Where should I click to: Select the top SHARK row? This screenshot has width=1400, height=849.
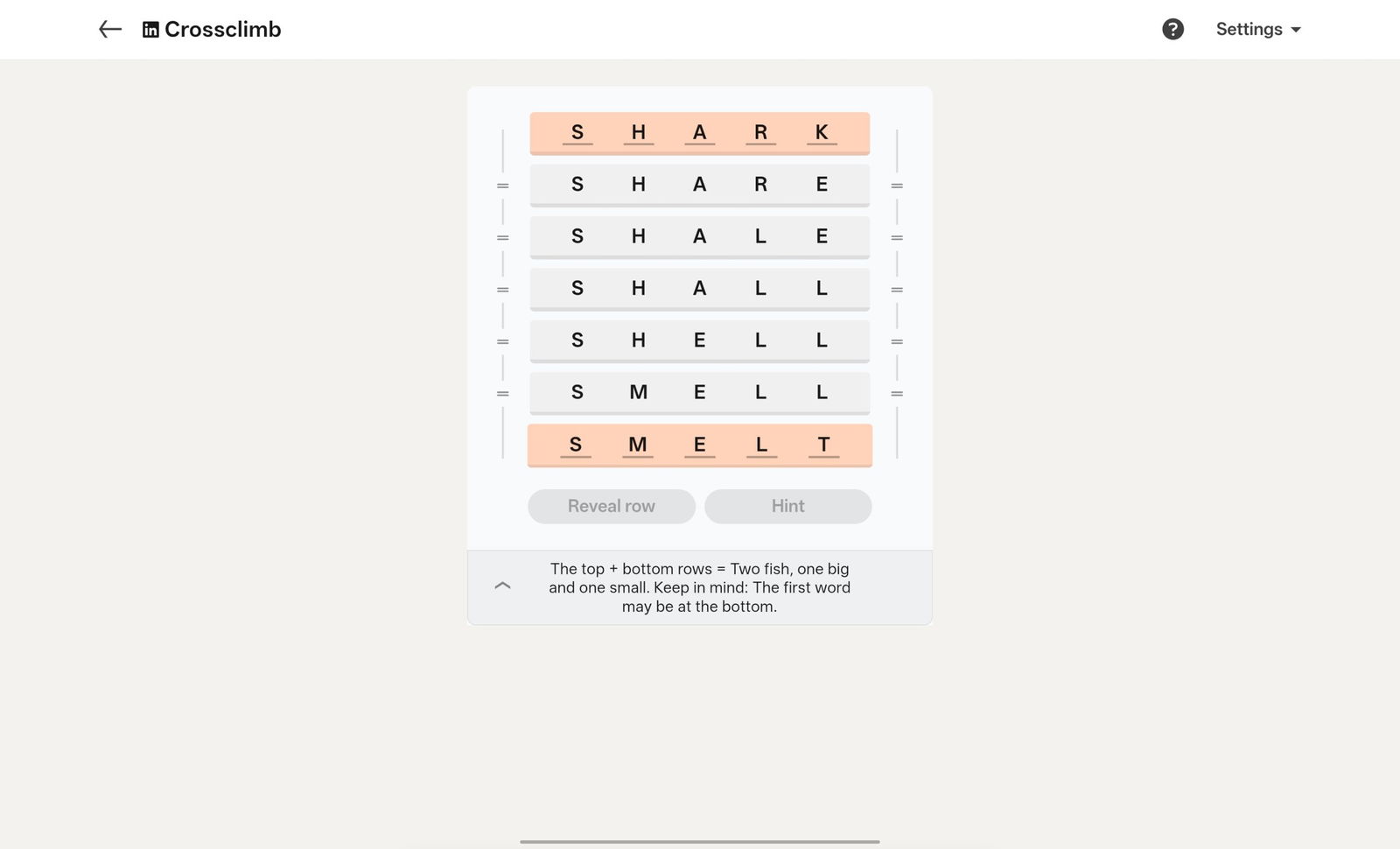pyautogui.click(x=699, y=133)
